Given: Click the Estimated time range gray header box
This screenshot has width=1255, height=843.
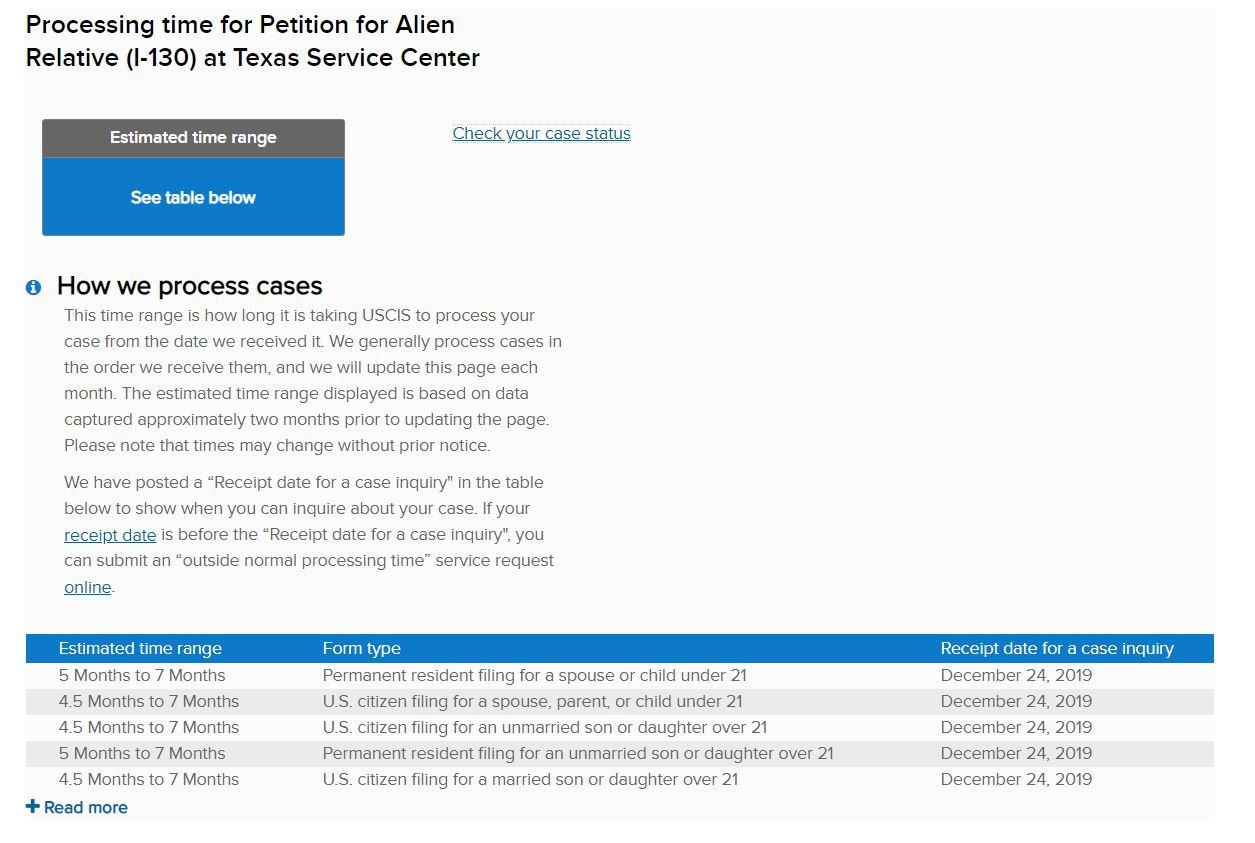Looking at the screenshot, I should pos(193,138).
